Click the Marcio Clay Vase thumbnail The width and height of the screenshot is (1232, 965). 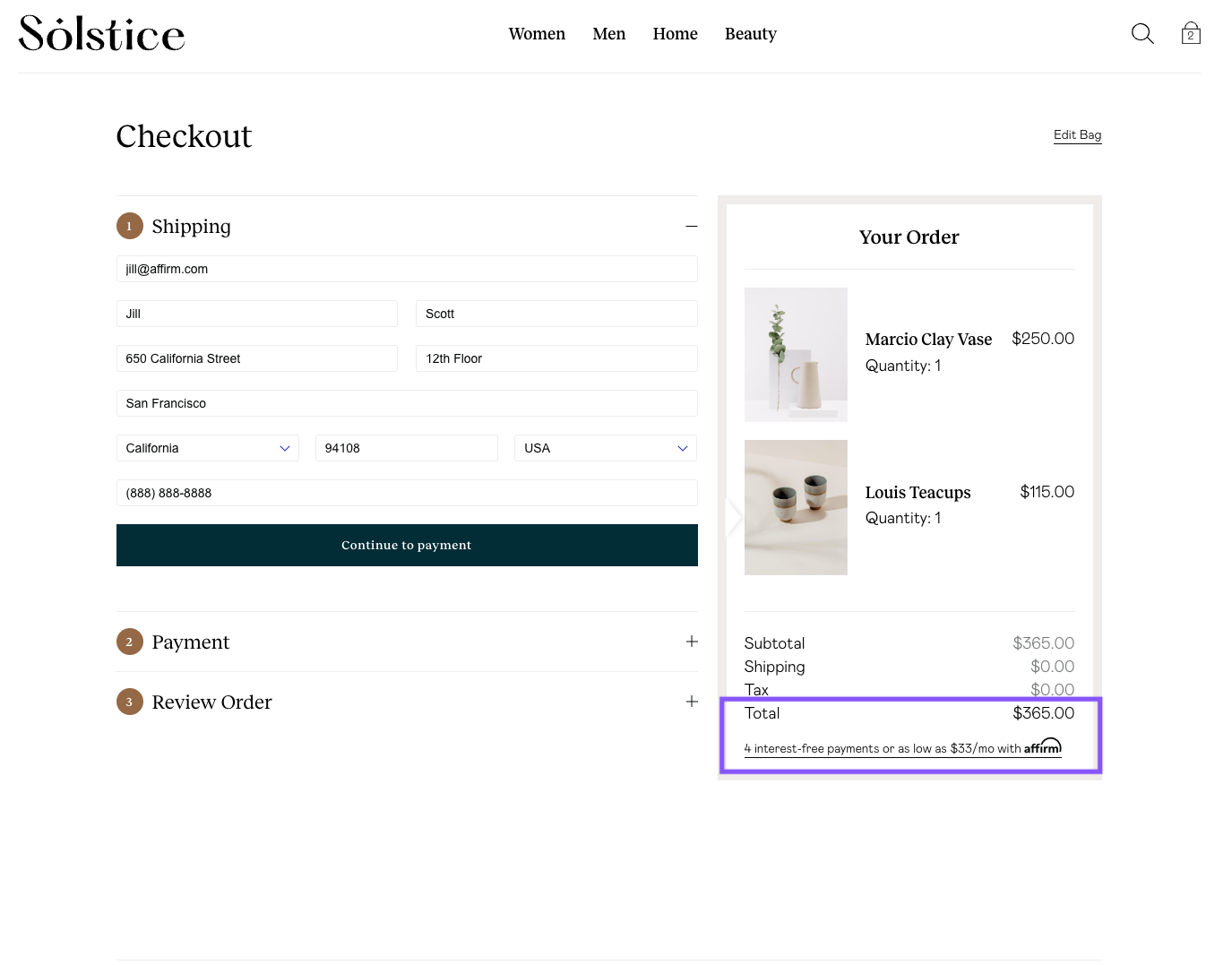click(796, 355)
